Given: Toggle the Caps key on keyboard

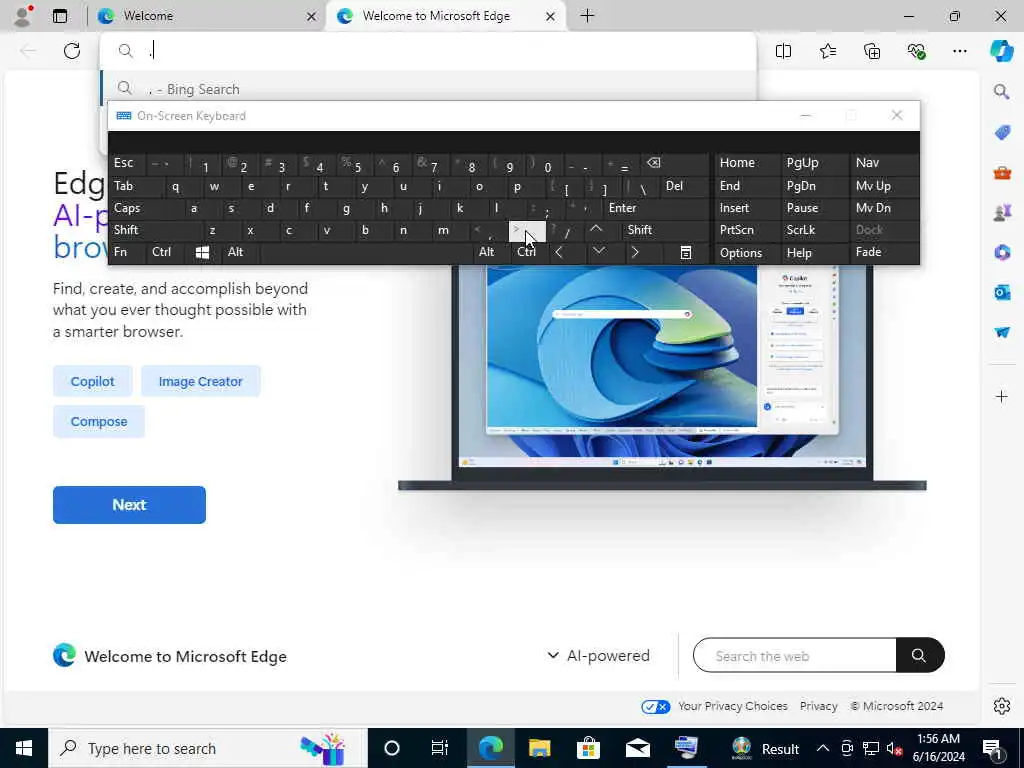Looking at the screenshot, I should pos(145,208).
